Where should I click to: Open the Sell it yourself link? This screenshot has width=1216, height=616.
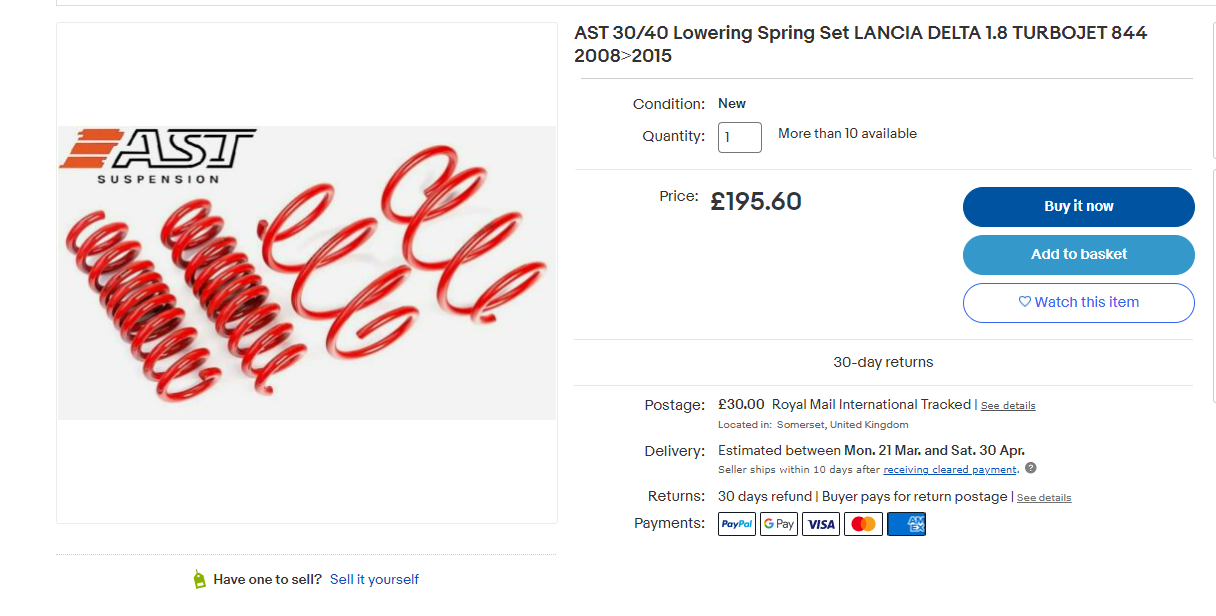click(374, 580)
